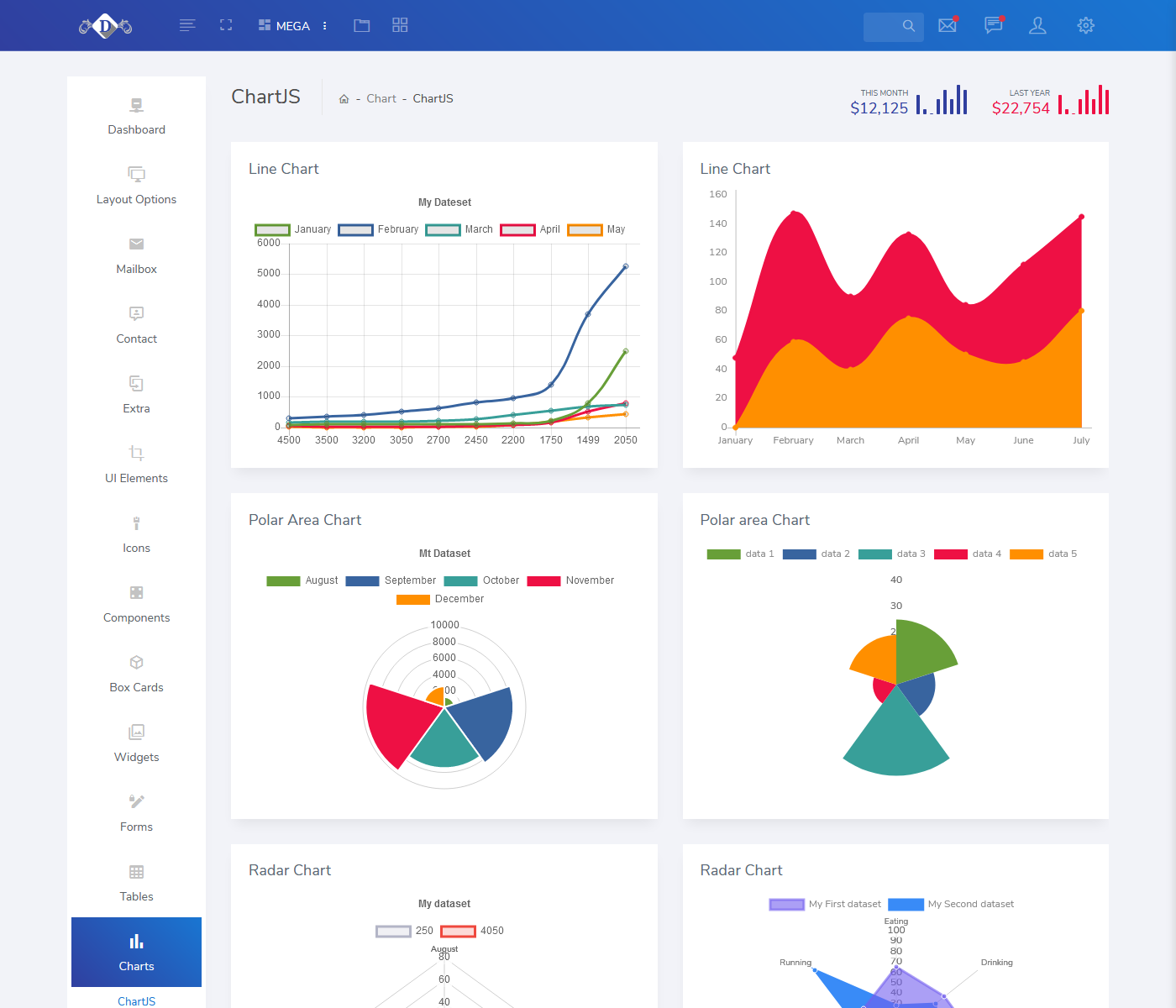Toggle December in polar area legend
The image size is (1176, 1008).
coord(439,599)
